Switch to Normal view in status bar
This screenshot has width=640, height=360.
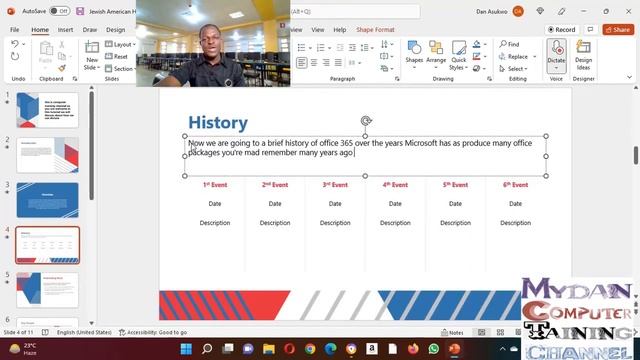coord(482,332)
